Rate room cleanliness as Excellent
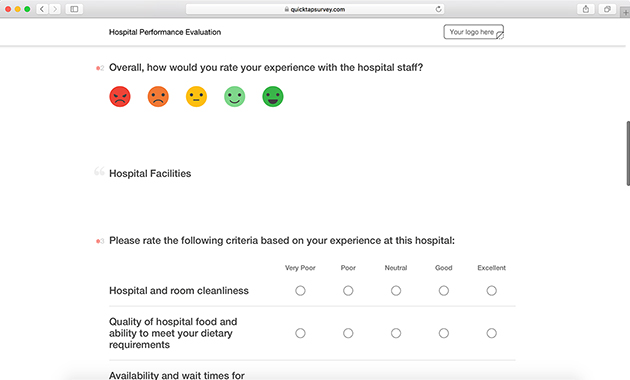This screenshot has width=630, height=380. tap(491, 290)
